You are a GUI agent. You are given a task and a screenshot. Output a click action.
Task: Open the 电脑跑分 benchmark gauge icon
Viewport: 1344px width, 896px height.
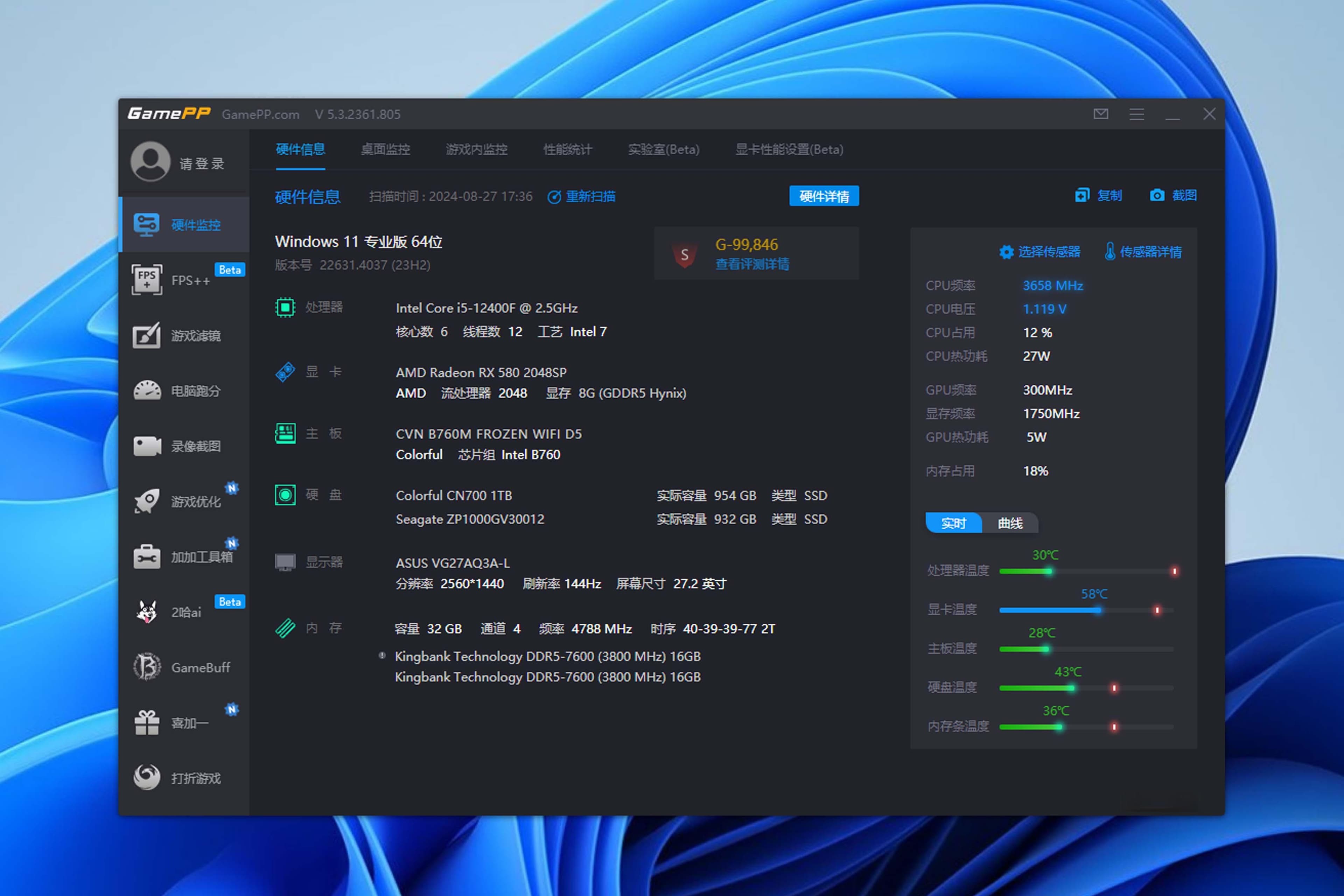(x=147, y=390)
